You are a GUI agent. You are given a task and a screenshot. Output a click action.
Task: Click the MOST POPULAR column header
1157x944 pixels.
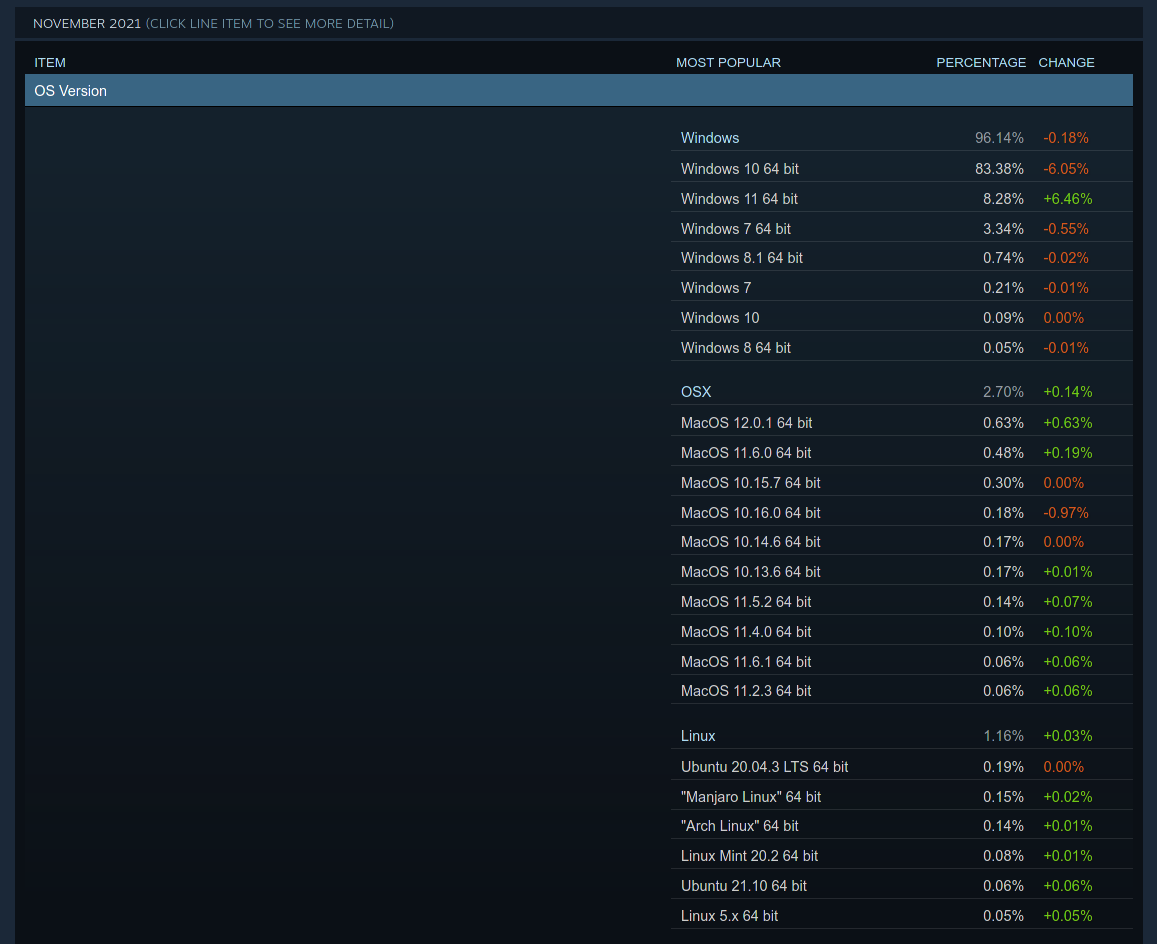[x=728, y=63]
